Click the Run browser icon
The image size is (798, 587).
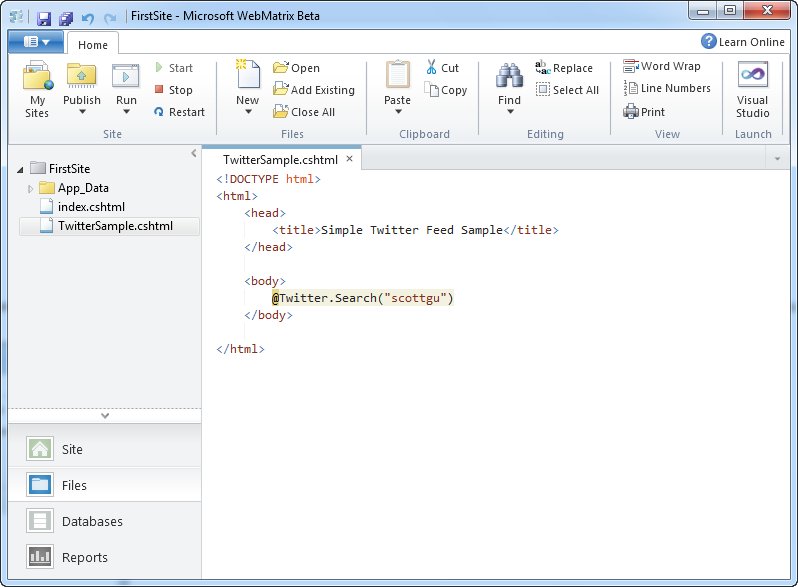click(126, 76)
